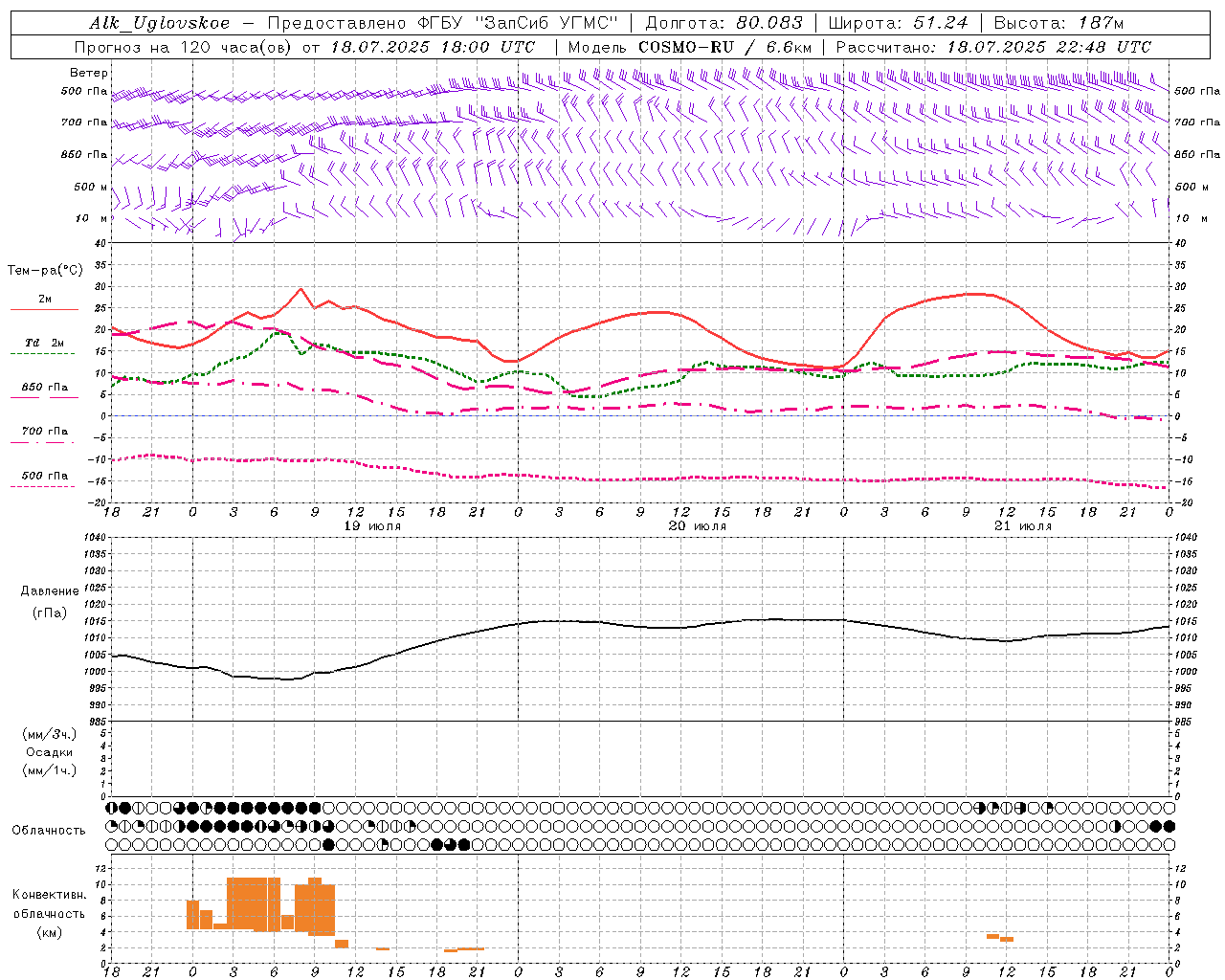
Task: Select the longitude value "Долгота: 80.083"
Action: click(724, 23)
